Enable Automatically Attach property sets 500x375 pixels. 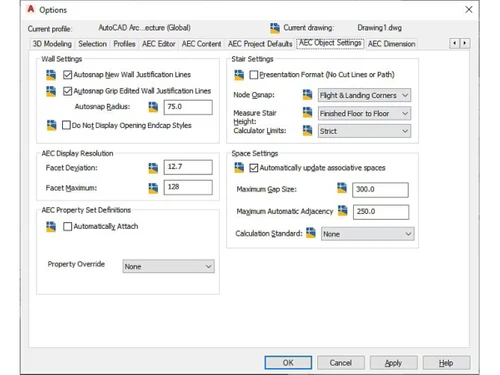(67, 227)
